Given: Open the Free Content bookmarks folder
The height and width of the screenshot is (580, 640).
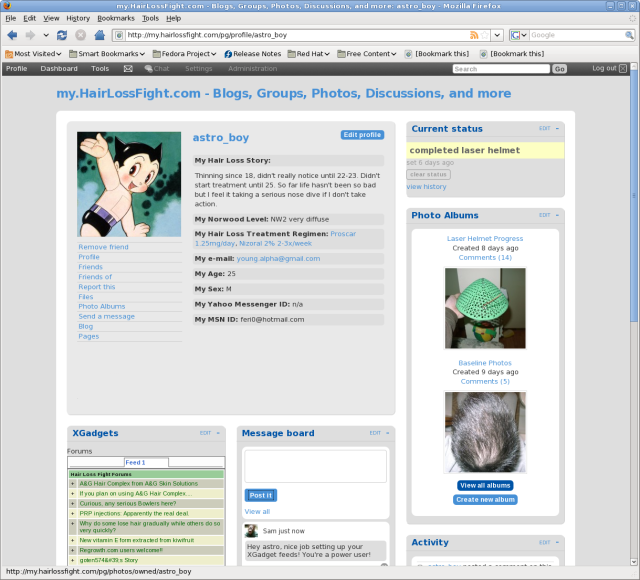Looking at the screenshot, I should 367,54.
